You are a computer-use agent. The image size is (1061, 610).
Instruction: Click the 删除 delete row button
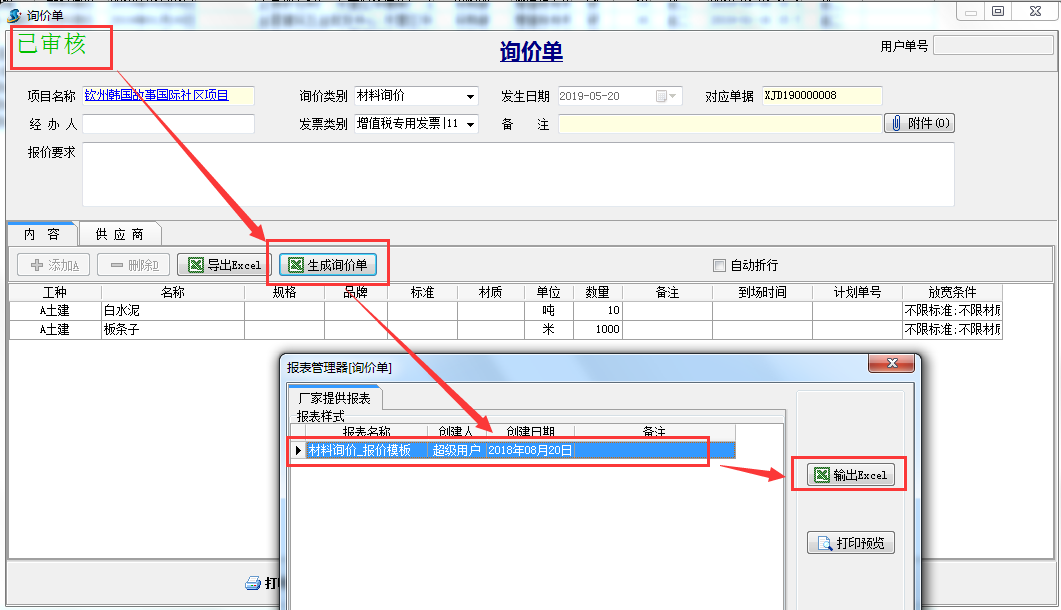134,265
